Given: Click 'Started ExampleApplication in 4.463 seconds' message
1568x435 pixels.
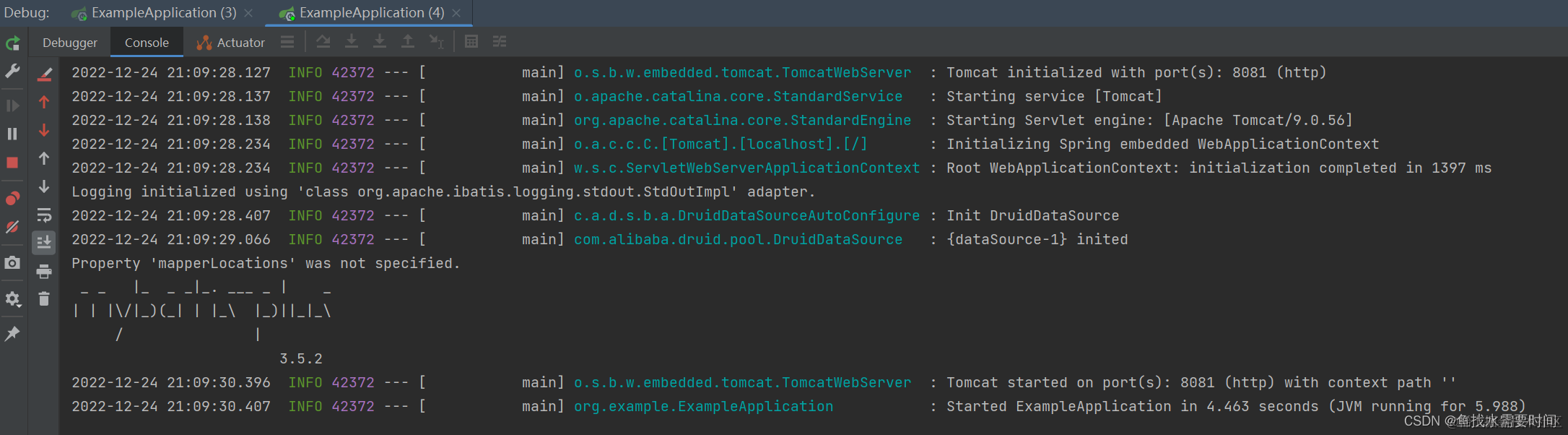Looking at the screenshot, I should click(x=1236, y=406).
